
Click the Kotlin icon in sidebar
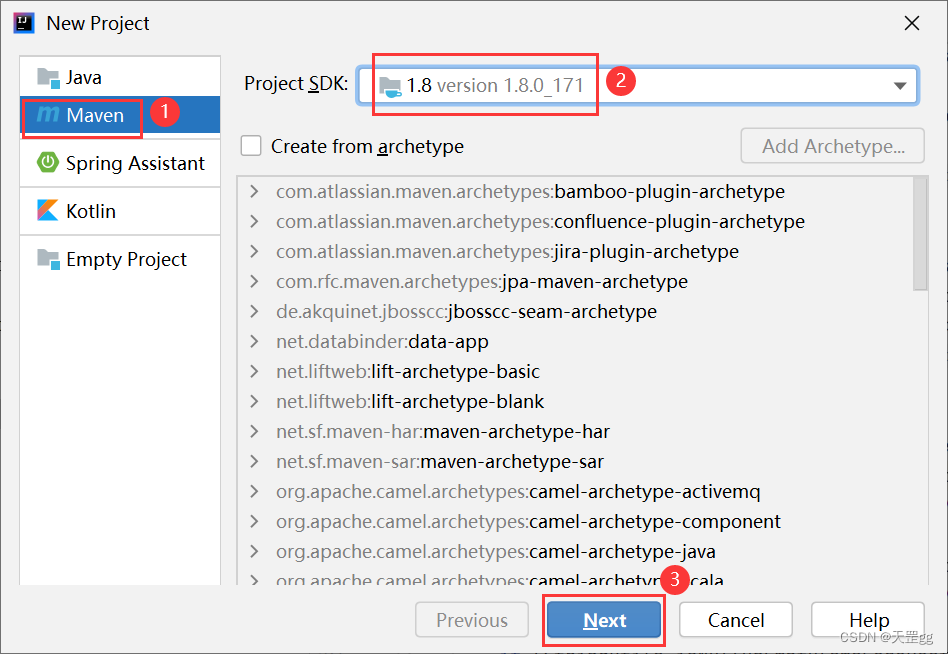pyautogui.click(x=47, y=211)
